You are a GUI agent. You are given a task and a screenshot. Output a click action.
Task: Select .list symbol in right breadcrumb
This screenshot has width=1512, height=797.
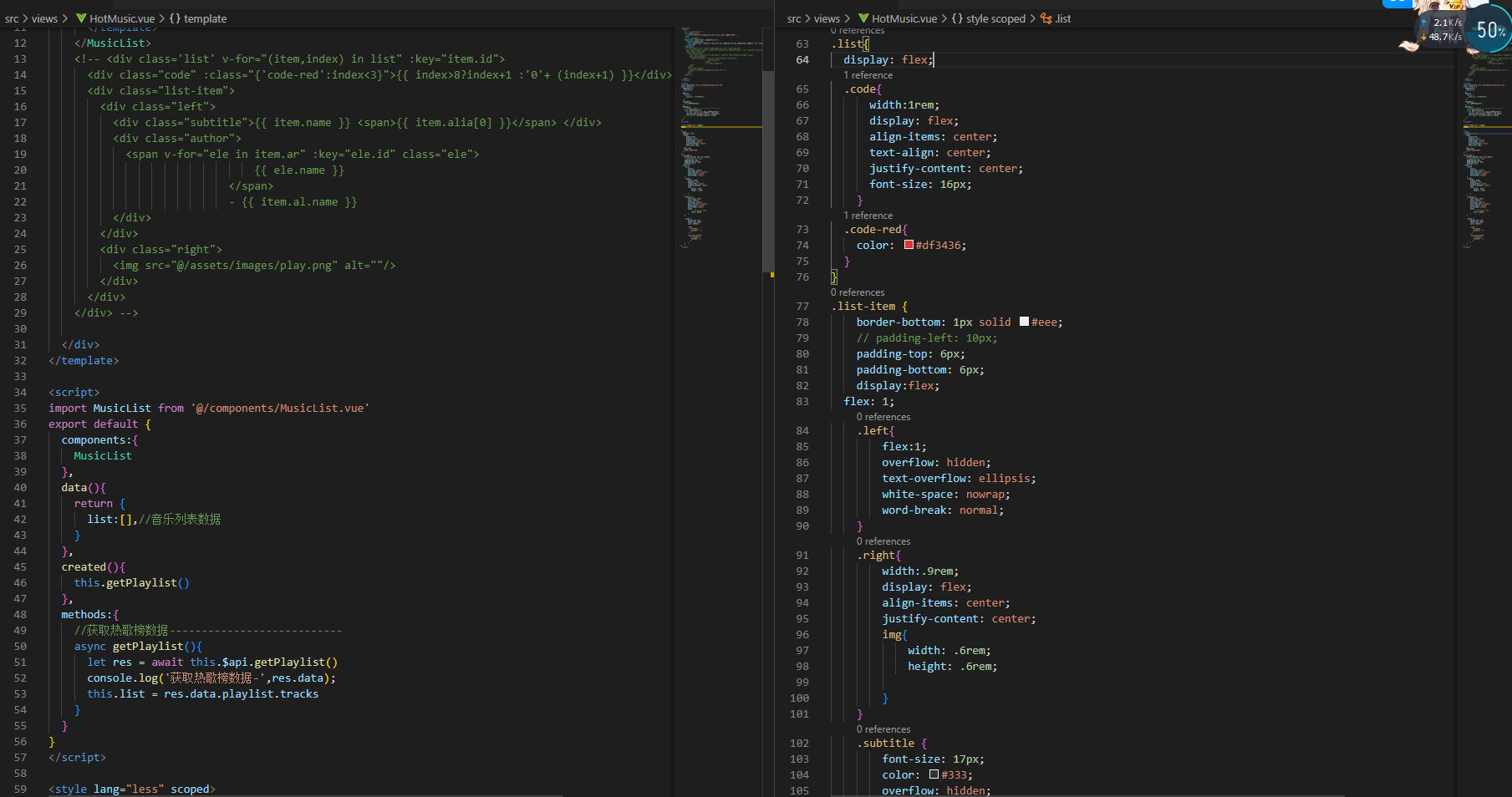tap(1063, 18)
